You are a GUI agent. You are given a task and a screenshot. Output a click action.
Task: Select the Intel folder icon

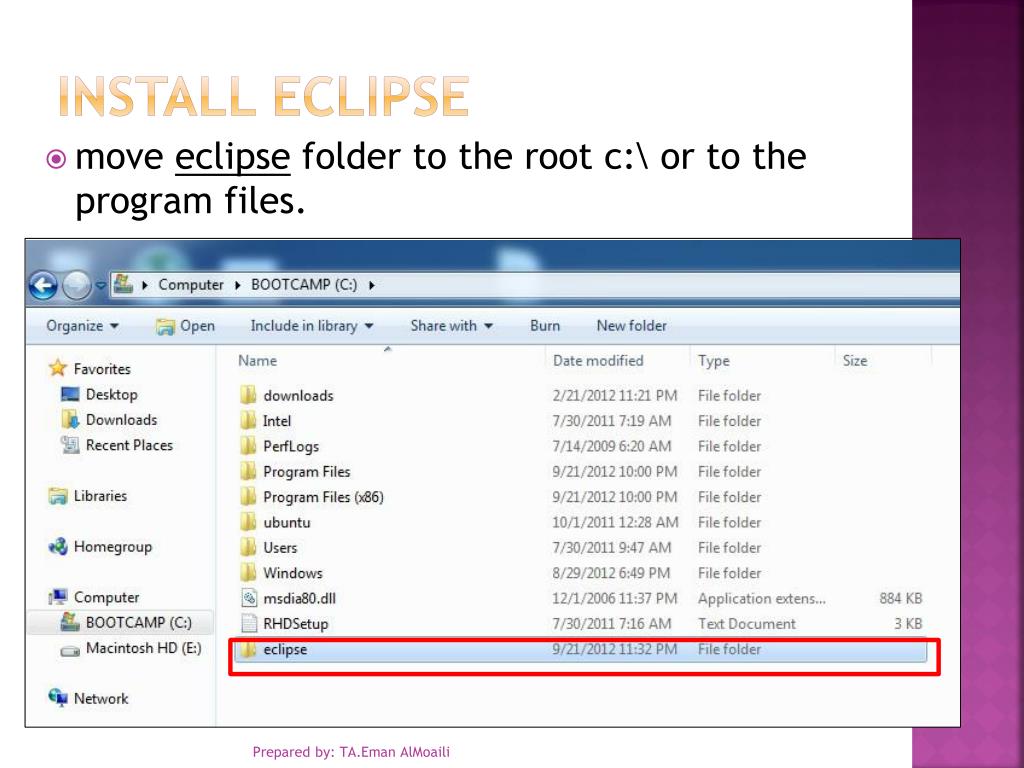coord(248,421)
